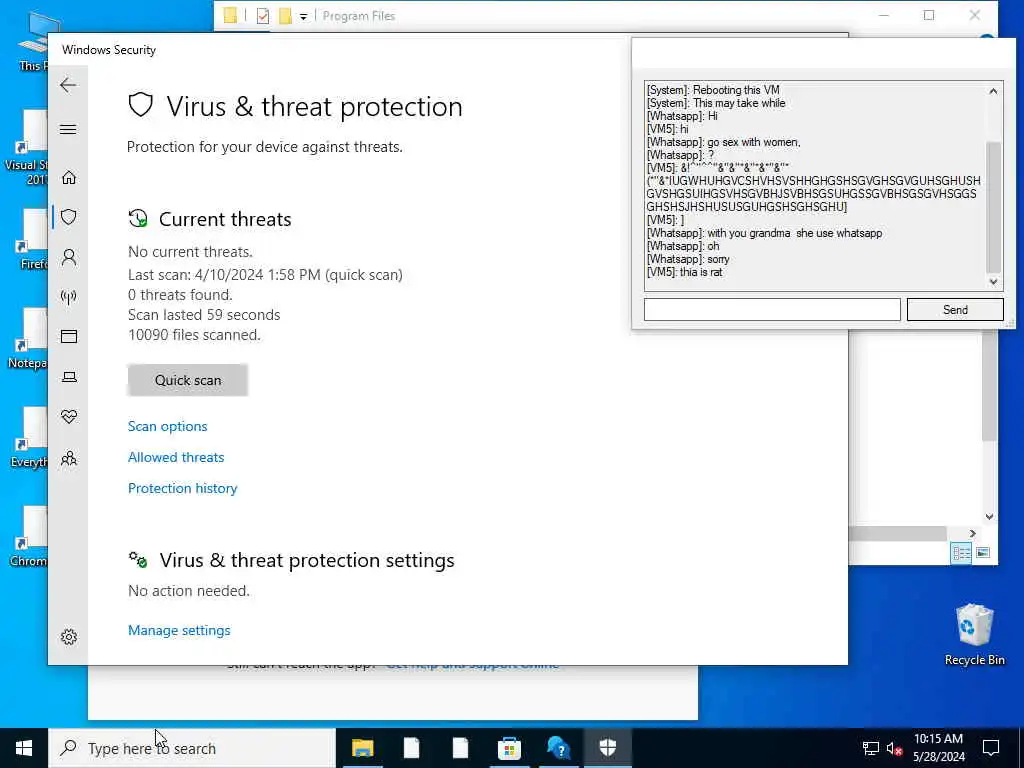Open Manage settings link
This screenshot has width=1024, height=768.
point(180,630)
